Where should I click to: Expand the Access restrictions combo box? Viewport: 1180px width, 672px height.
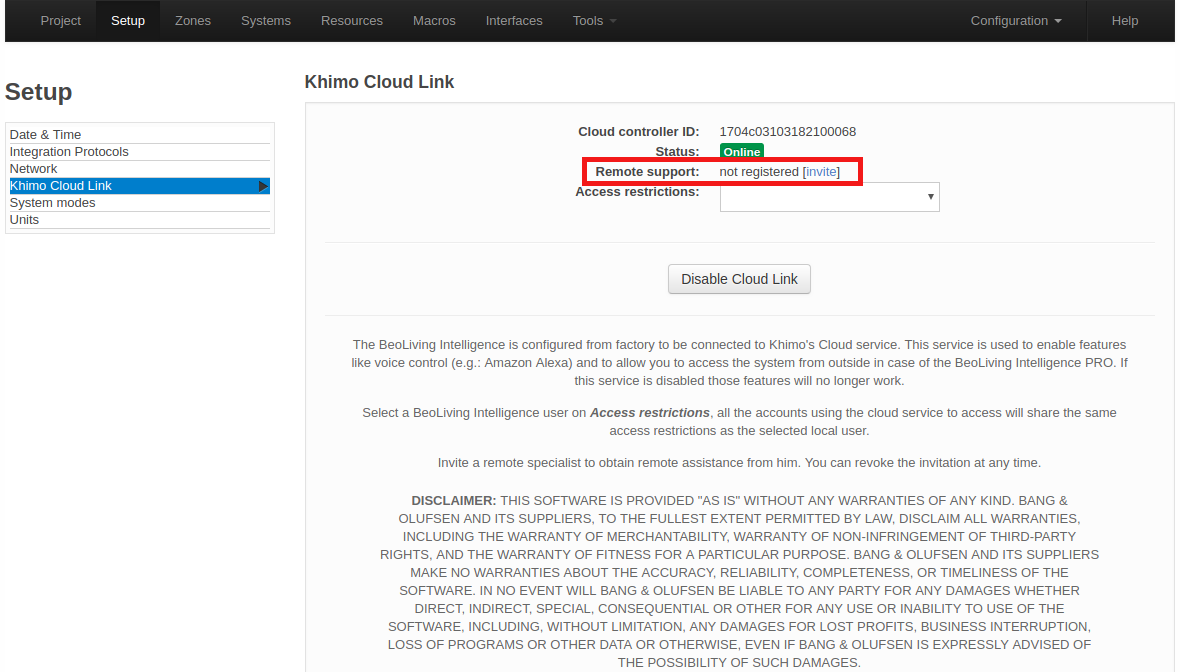pos(829,197)
